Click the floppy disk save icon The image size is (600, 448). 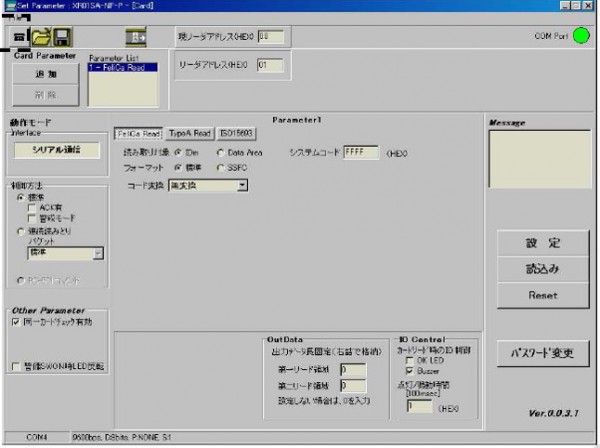point(62,38)
